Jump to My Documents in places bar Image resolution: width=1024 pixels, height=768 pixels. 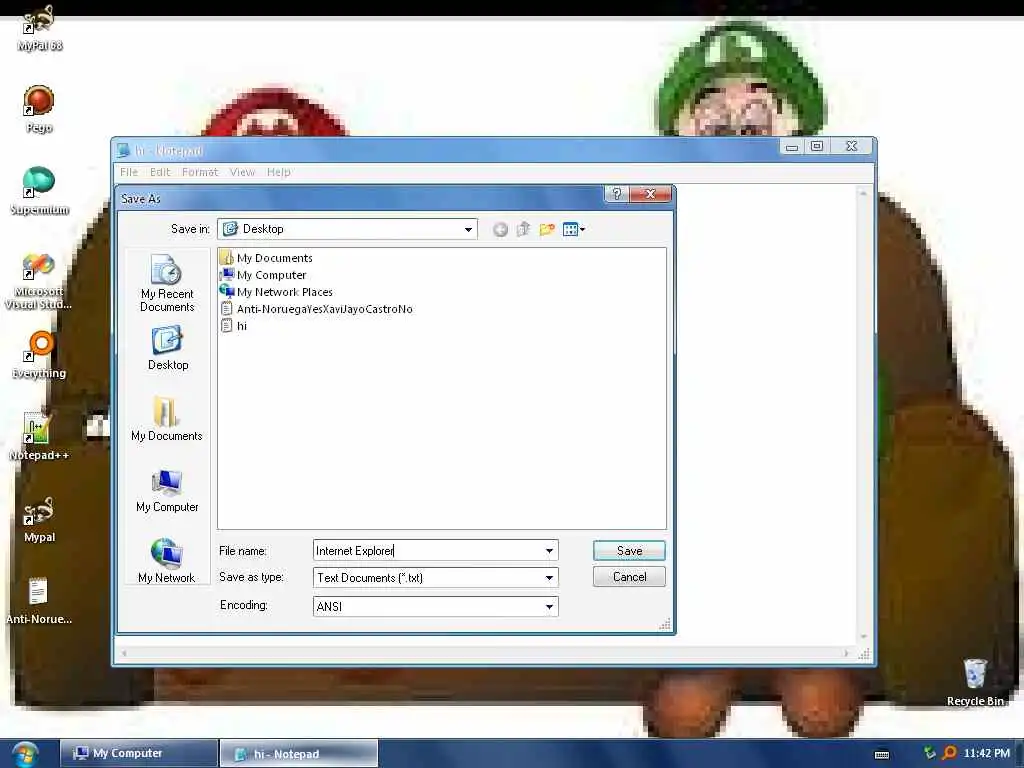tap(167, 419)
